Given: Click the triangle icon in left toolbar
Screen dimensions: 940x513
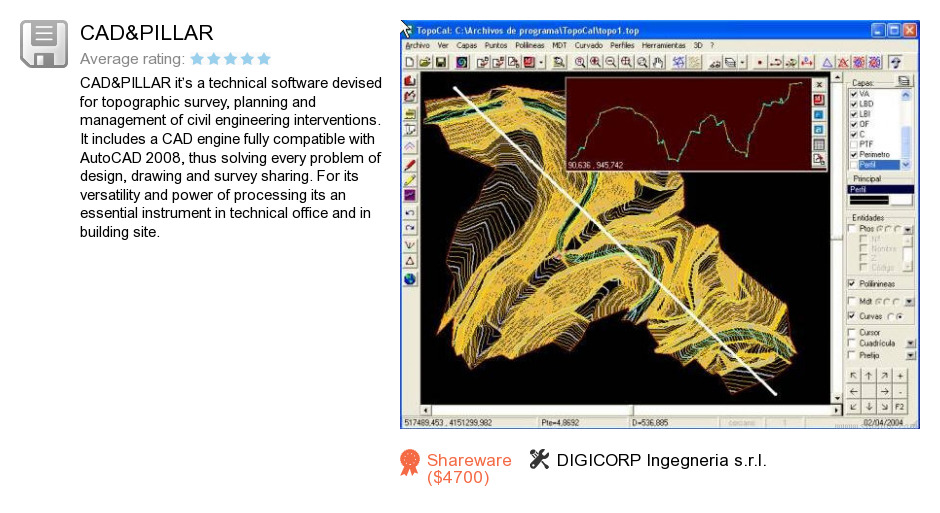Looking at the screenshot, I should pos(410,261).
